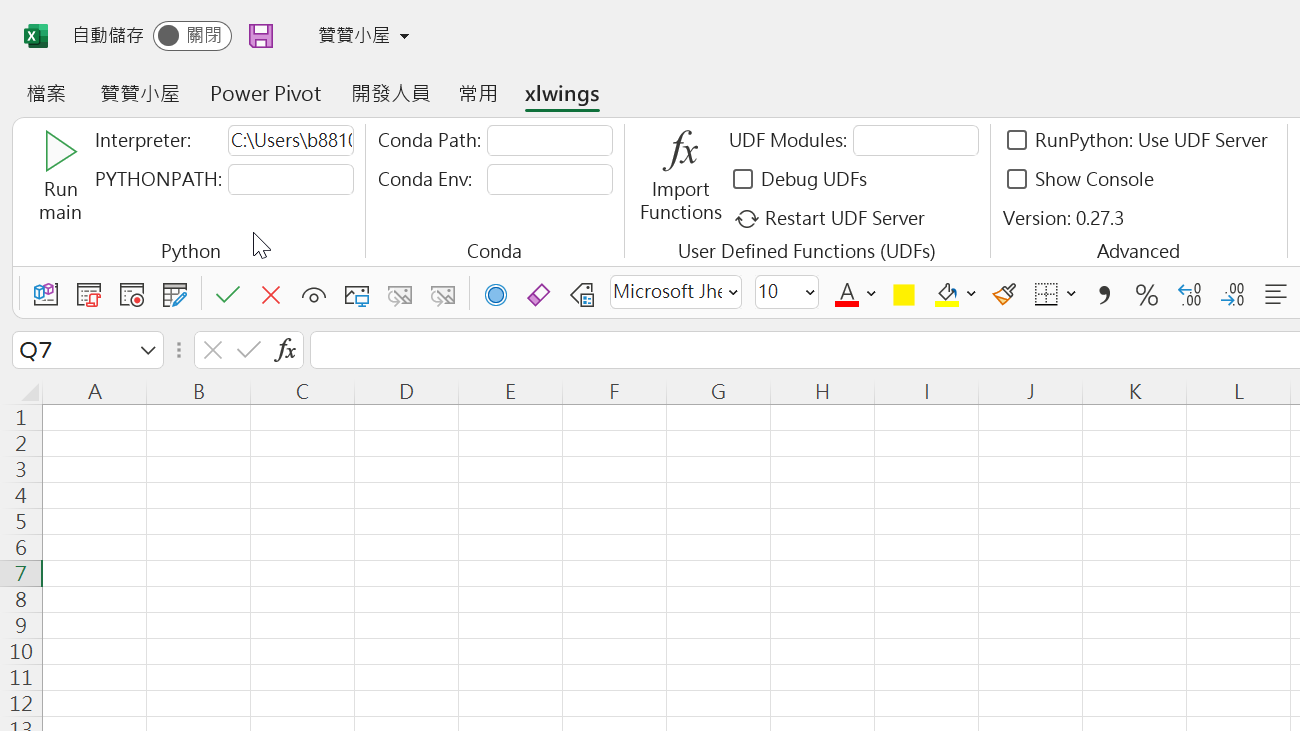This screenshot has width=1300, height=731.
Task: Click the 3D cube table icon in the quick toolbar
Action: click(x=45, y=294)
